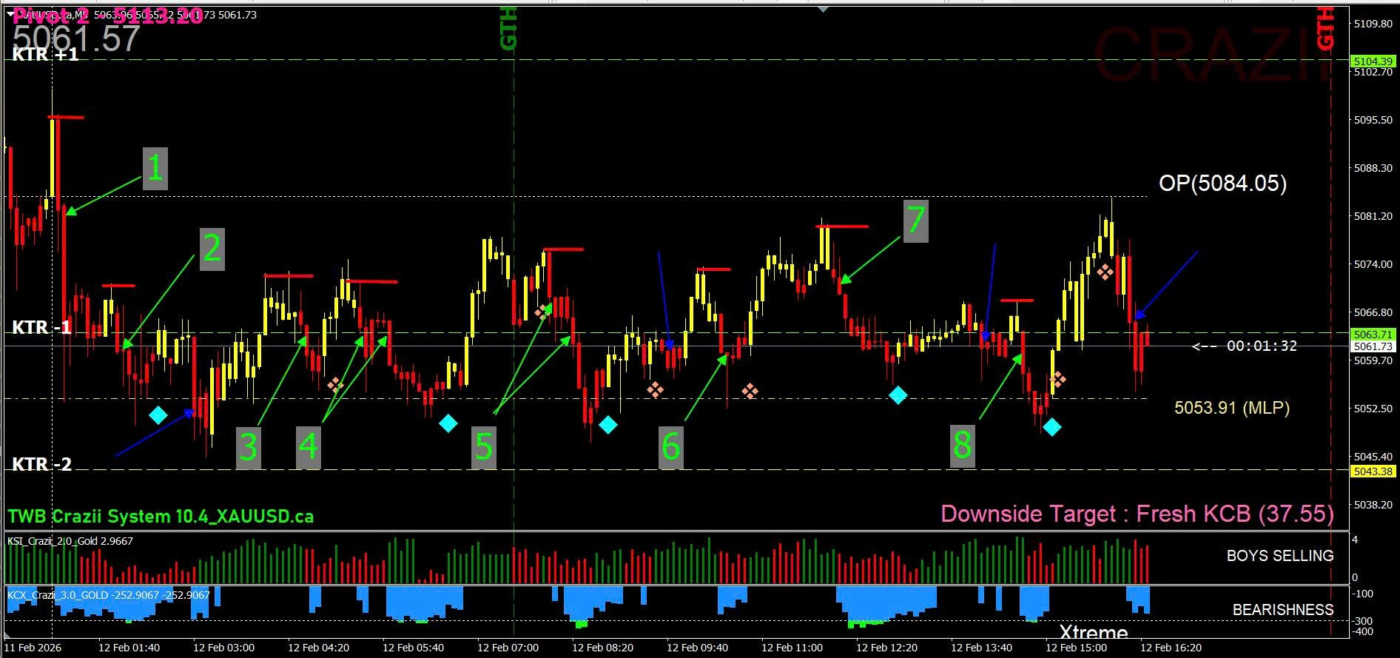The width and height of the screenshot is (1400, 658).
Task: Select the Downside Target Fresh KCB text
Action: [1137, 514]
